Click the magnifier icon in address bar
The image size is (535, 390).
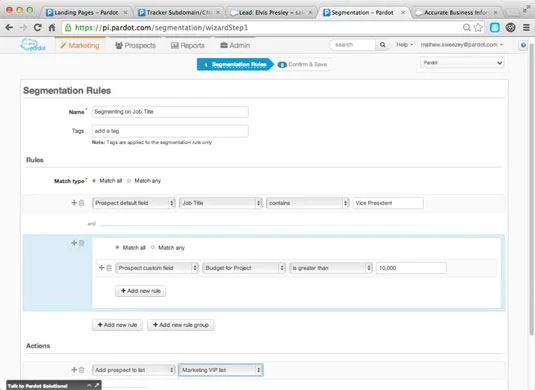tap(466, 28)
